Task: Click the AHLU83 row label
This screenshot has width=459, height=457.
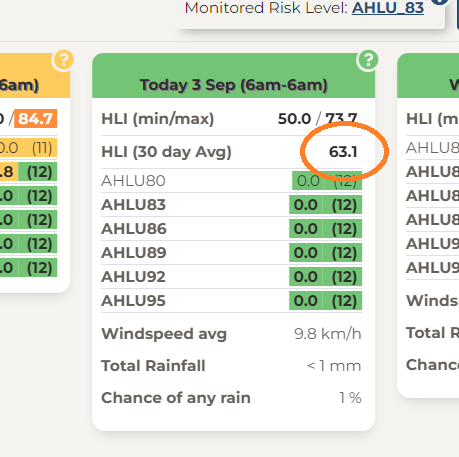Action: tap(133, 205)
